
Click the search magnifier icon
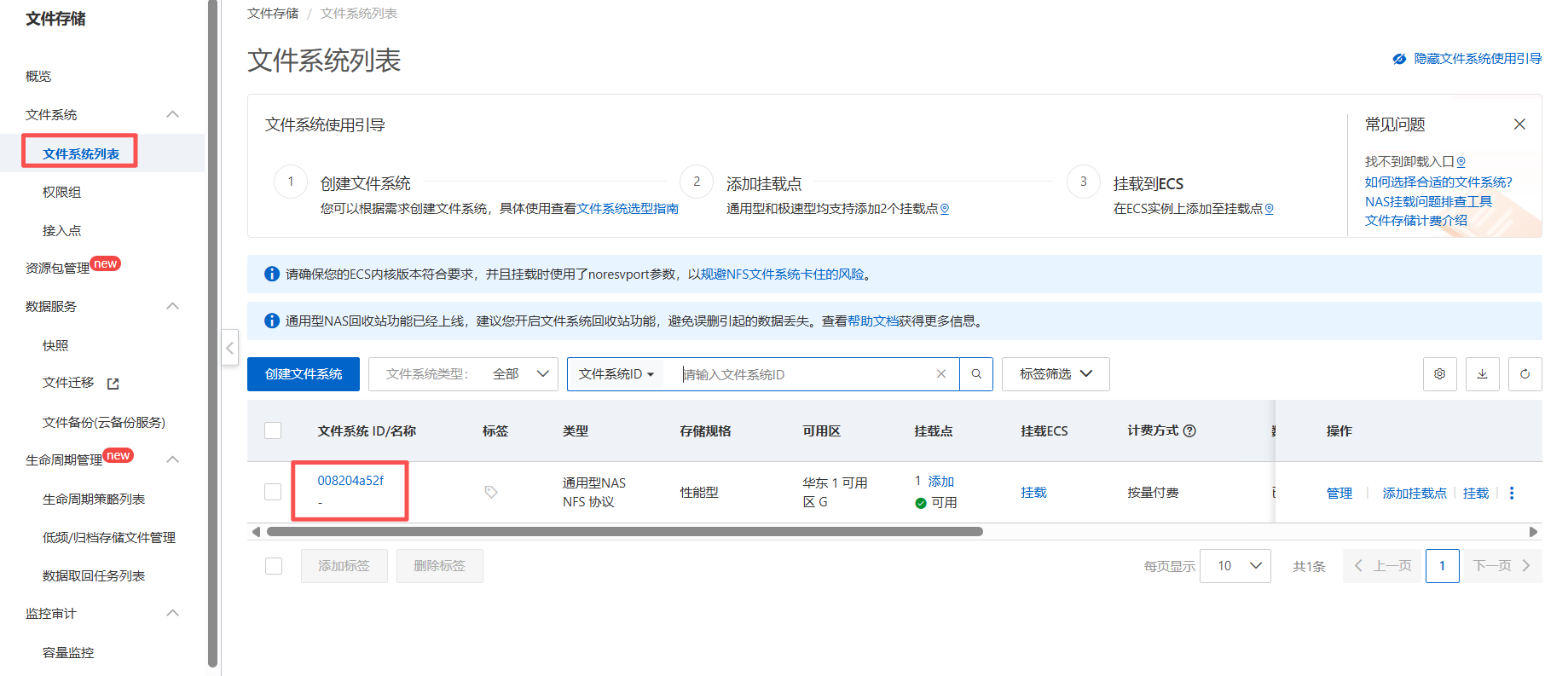[x=976, y=374]
